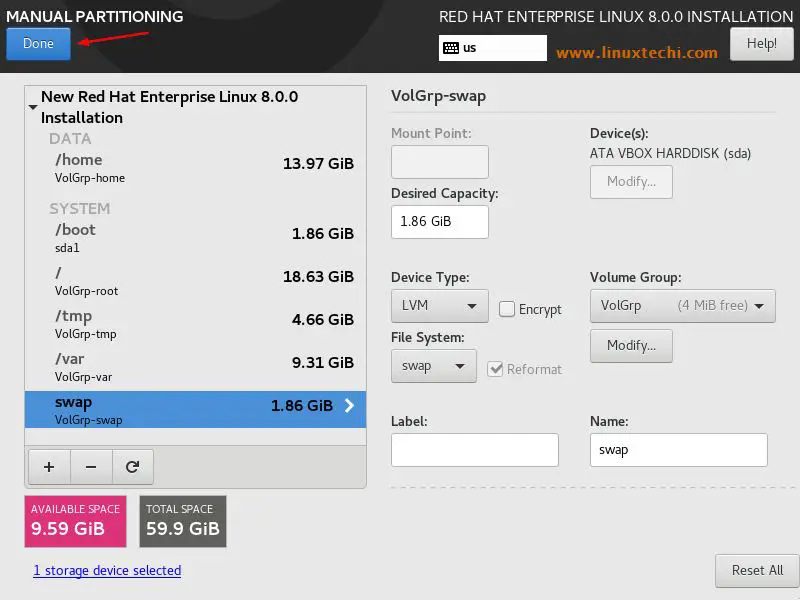Click the add mount point plus icon

click(49, 467)
